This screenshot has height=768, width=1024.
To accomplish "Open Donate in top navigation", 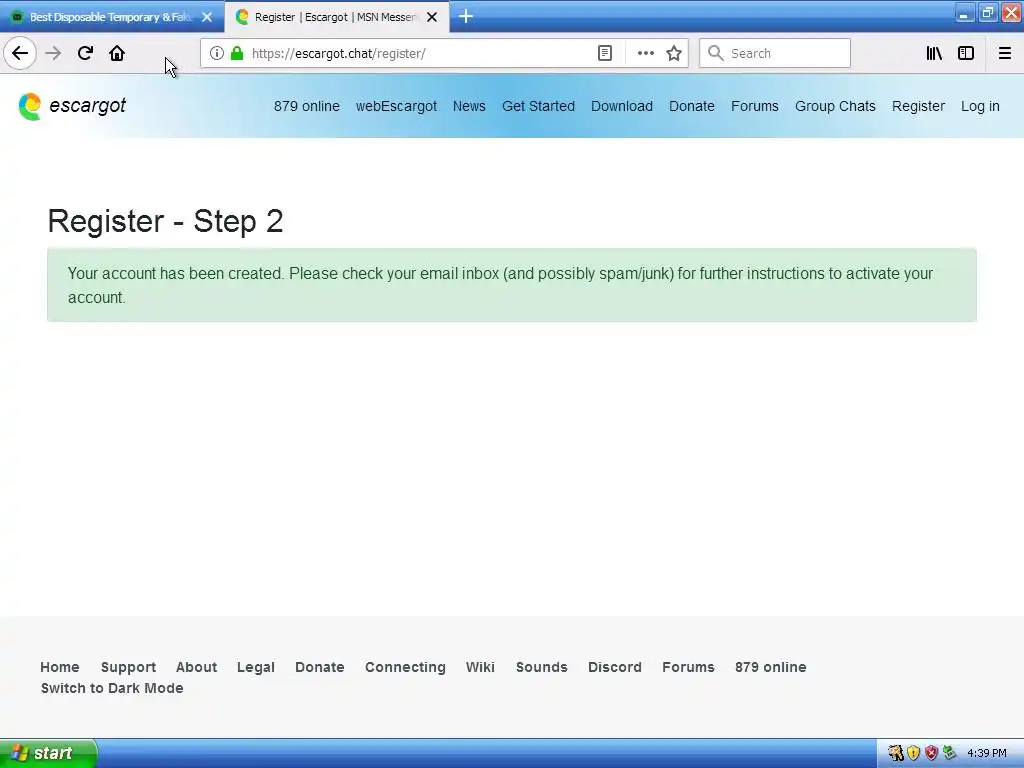I will 692,106.
